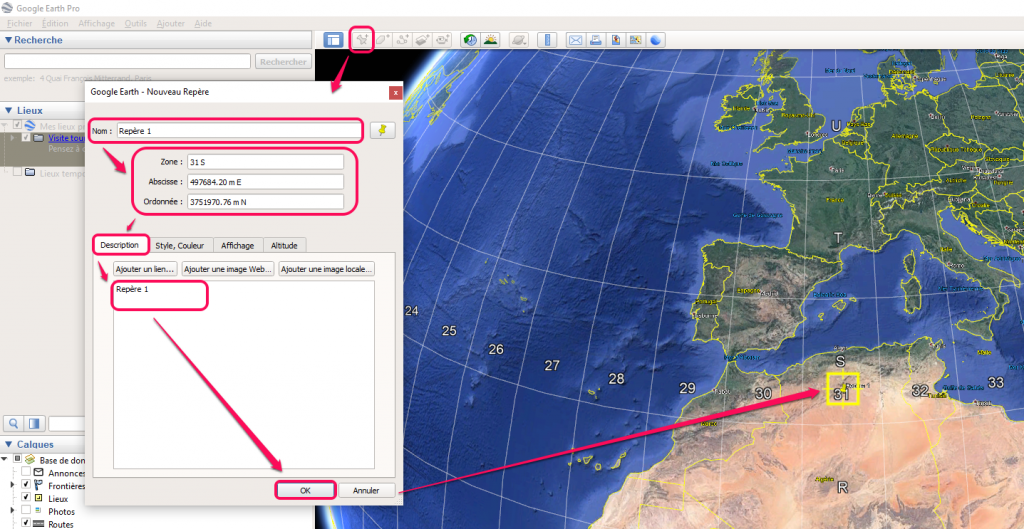Click the Routes road layer icon

[x=39, y=524]
